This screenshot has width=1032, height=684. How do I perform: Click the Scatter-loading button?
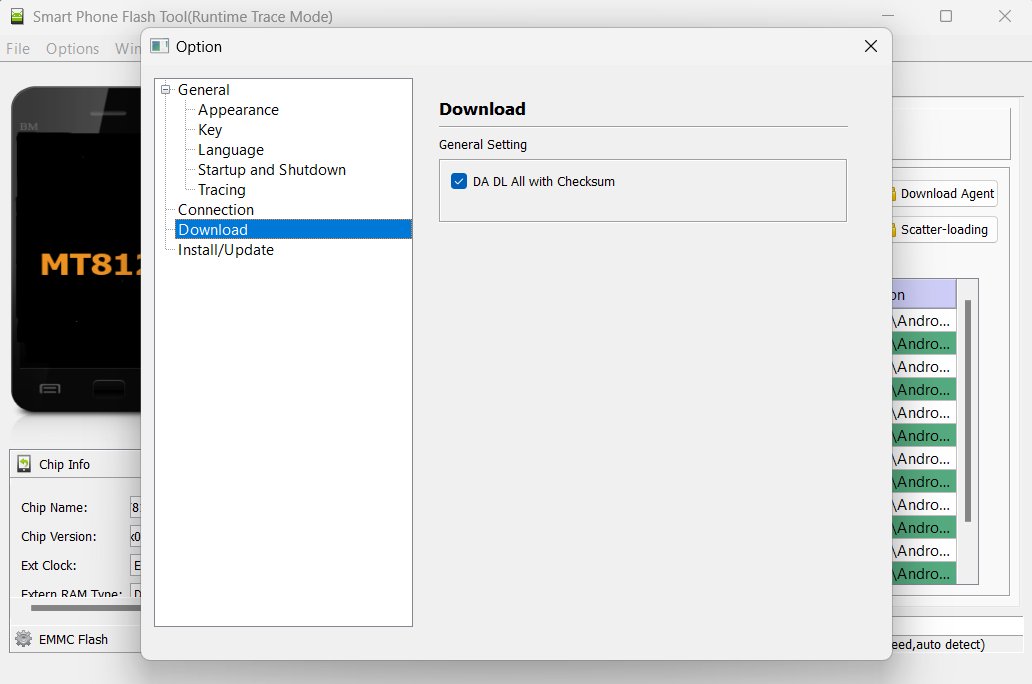942,229
